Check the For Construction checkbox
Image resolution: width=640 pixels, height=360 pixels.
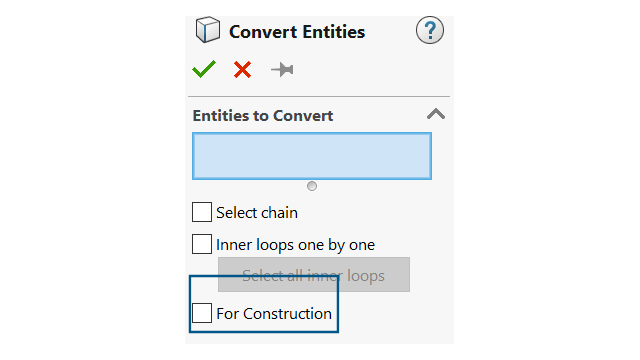[x=202, y=313]
